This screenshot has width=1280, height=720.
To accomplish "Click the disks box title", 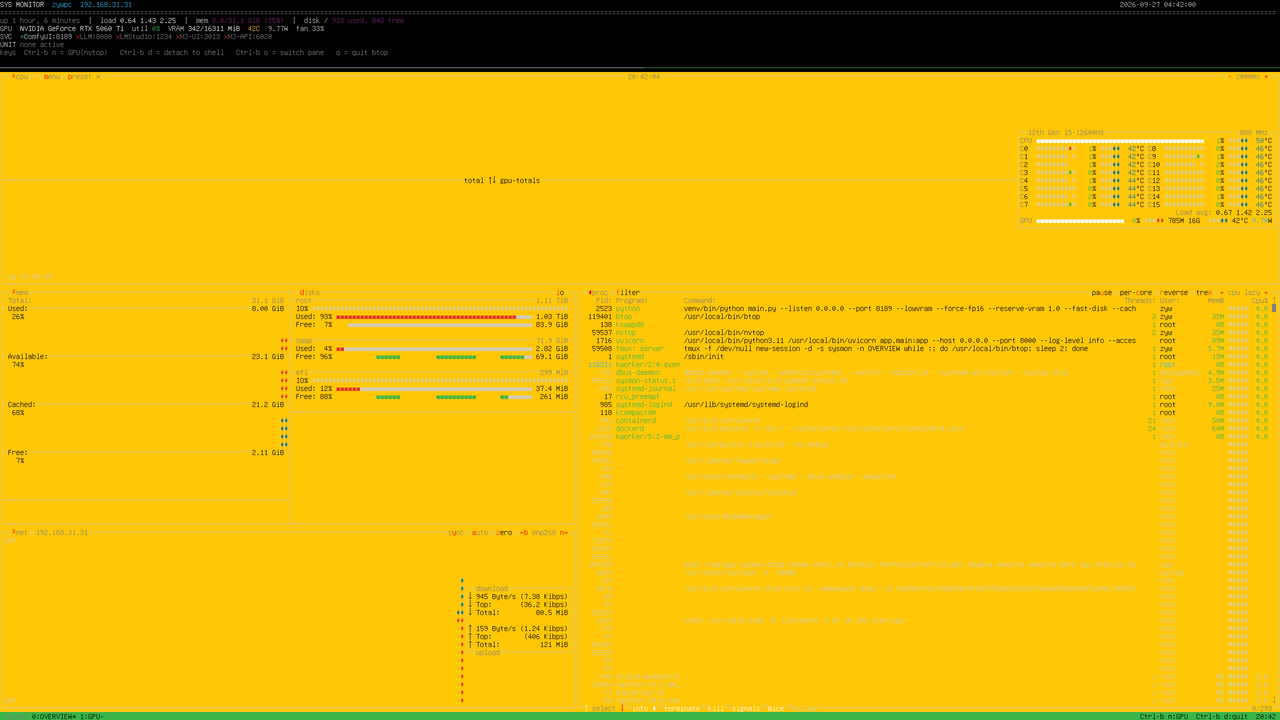I will (x=310, y=293).
